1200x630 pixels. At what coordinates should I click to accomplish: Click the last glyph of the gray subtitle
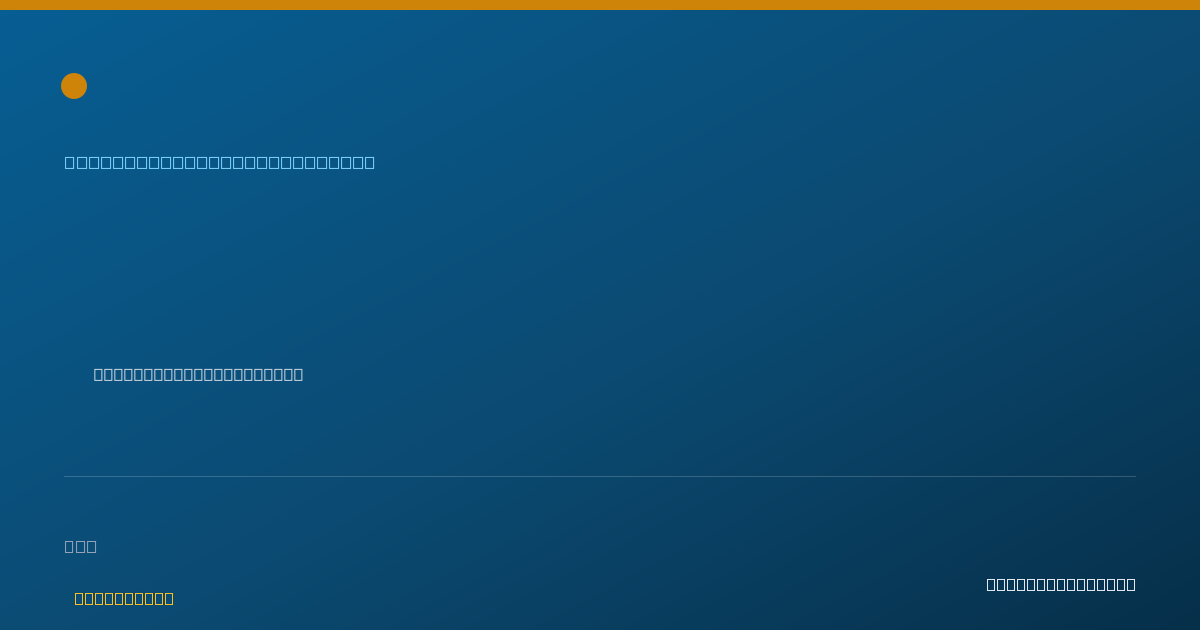297,374
